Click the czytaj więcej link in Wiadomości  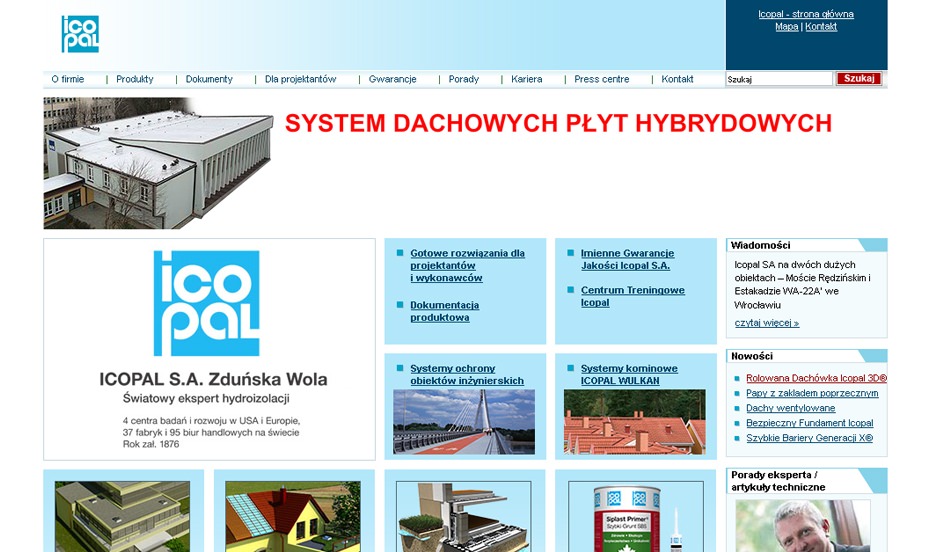coord(767,323)
